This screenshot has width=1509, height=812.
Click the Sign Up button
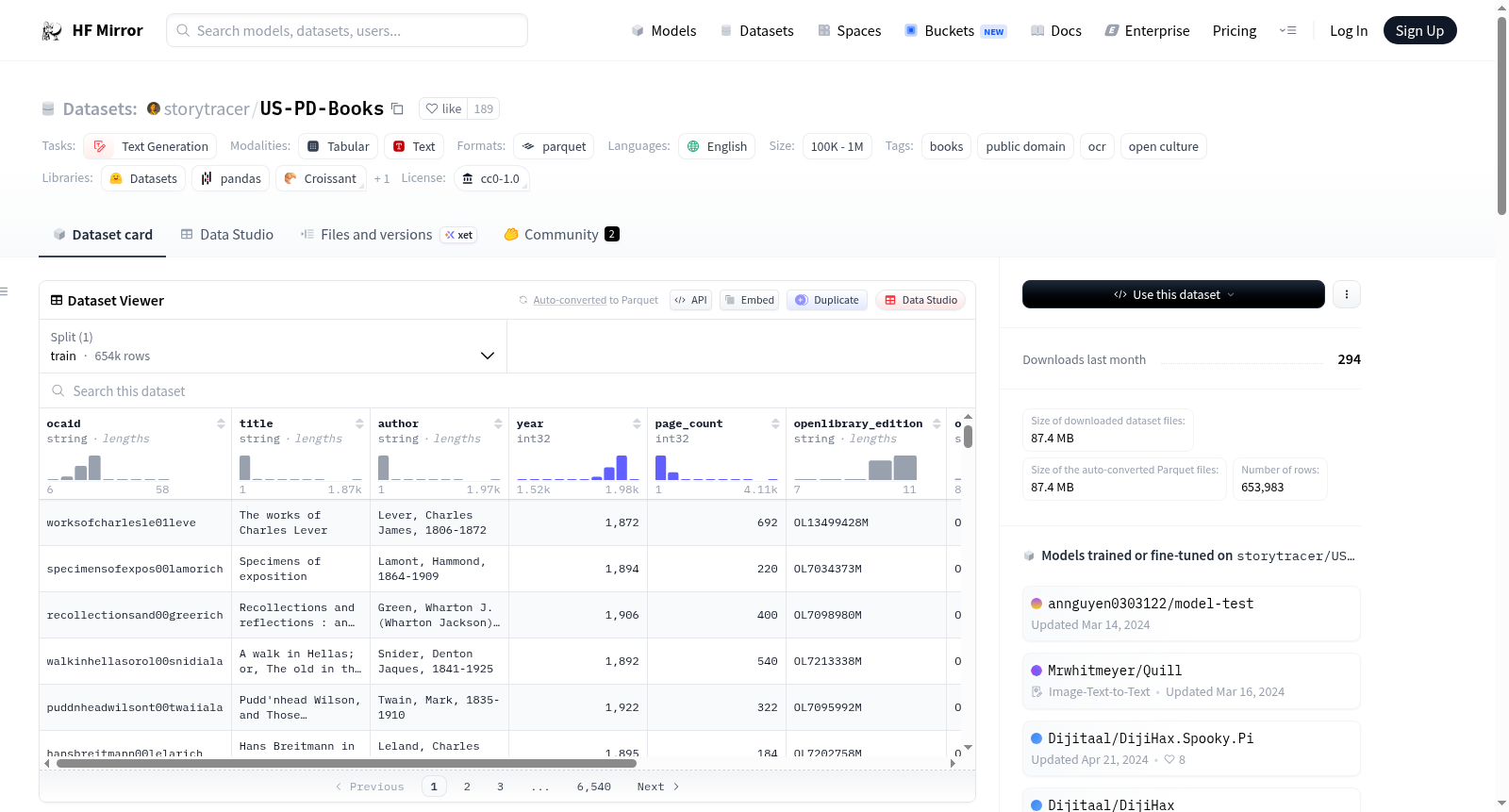(1419, 30)
